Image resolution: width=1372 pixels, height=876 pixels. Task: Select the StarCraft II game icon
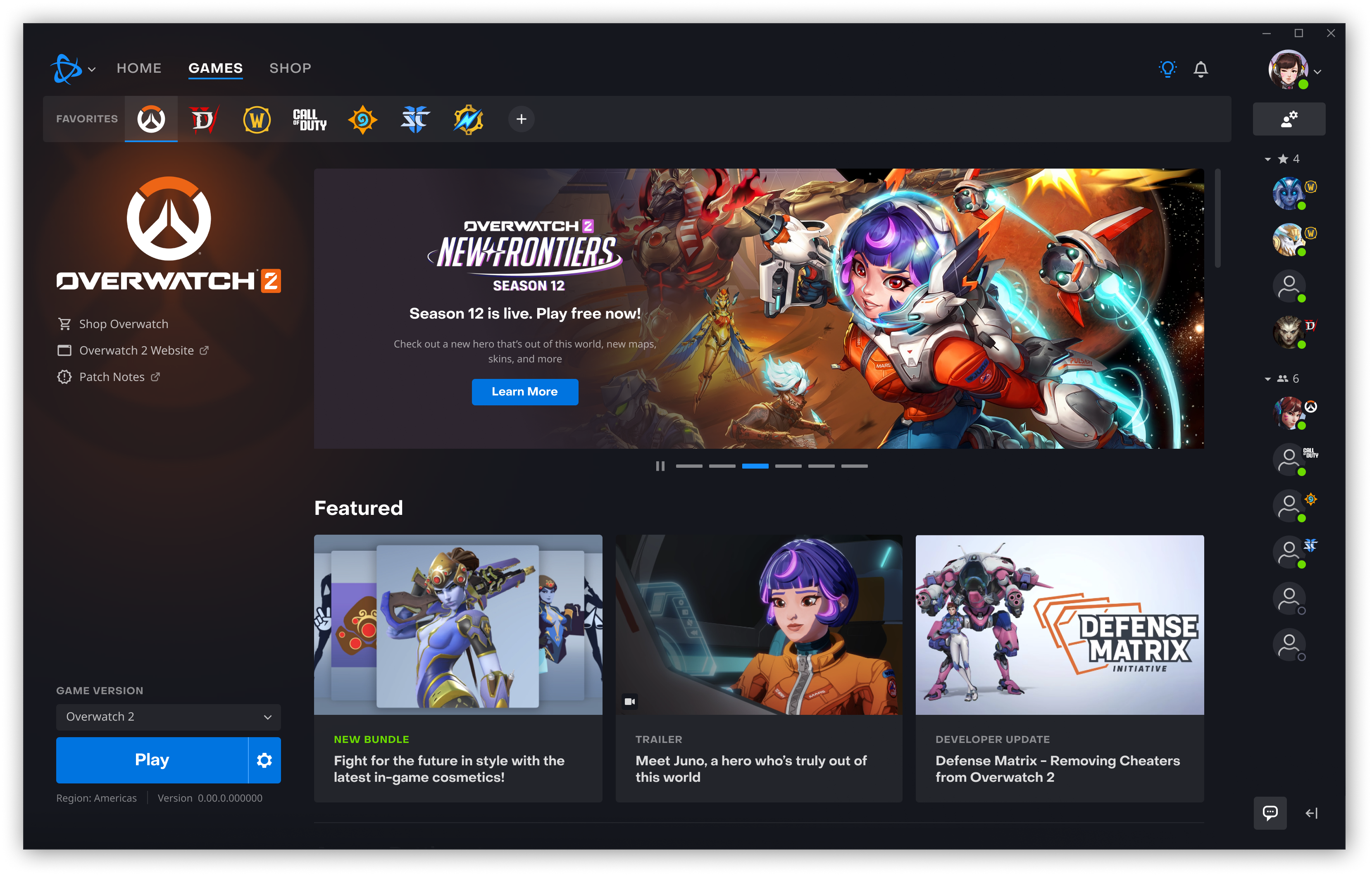[415, 119]
